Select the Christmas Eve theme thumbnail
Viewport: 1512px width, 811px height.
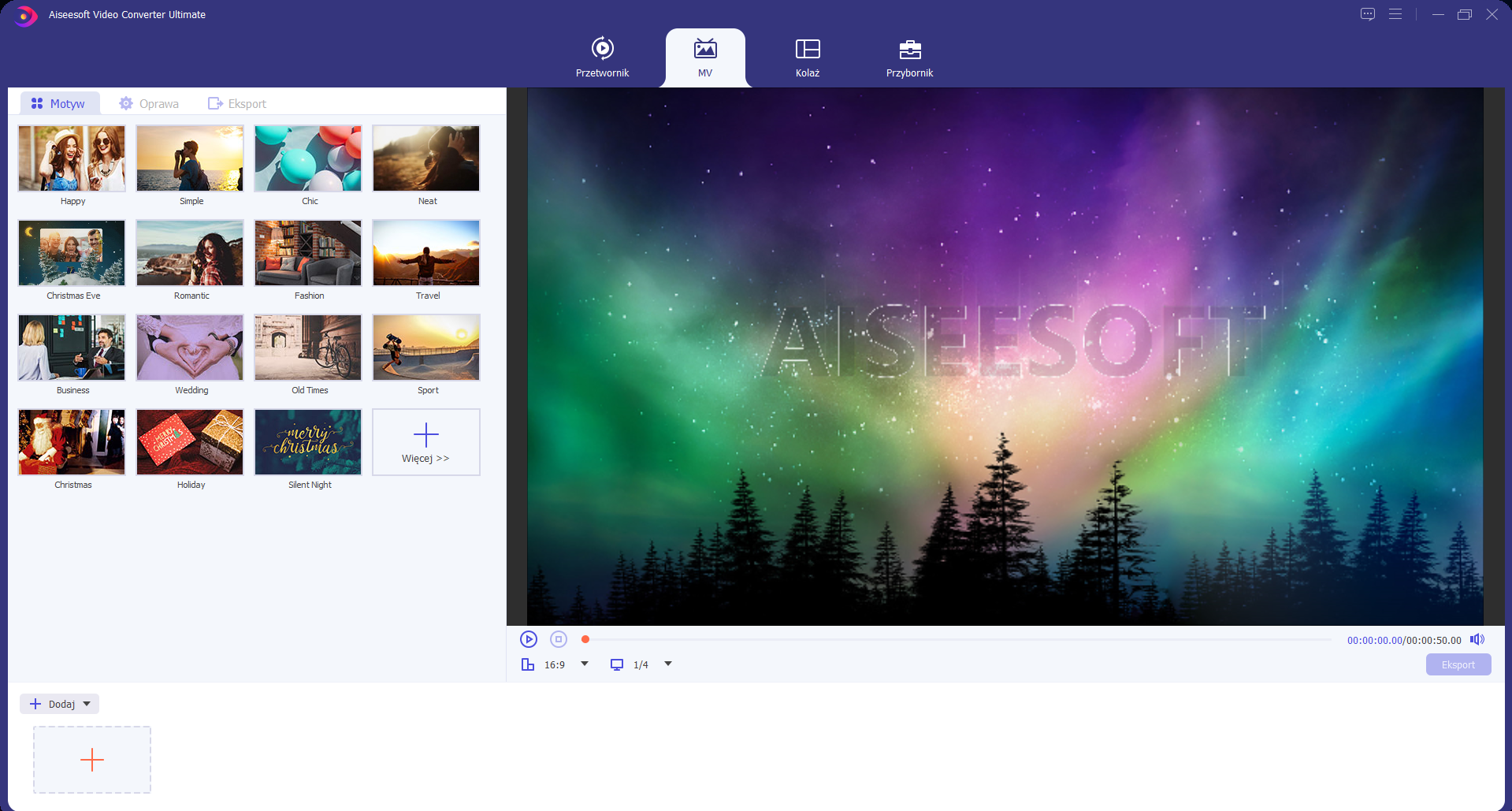72,253
